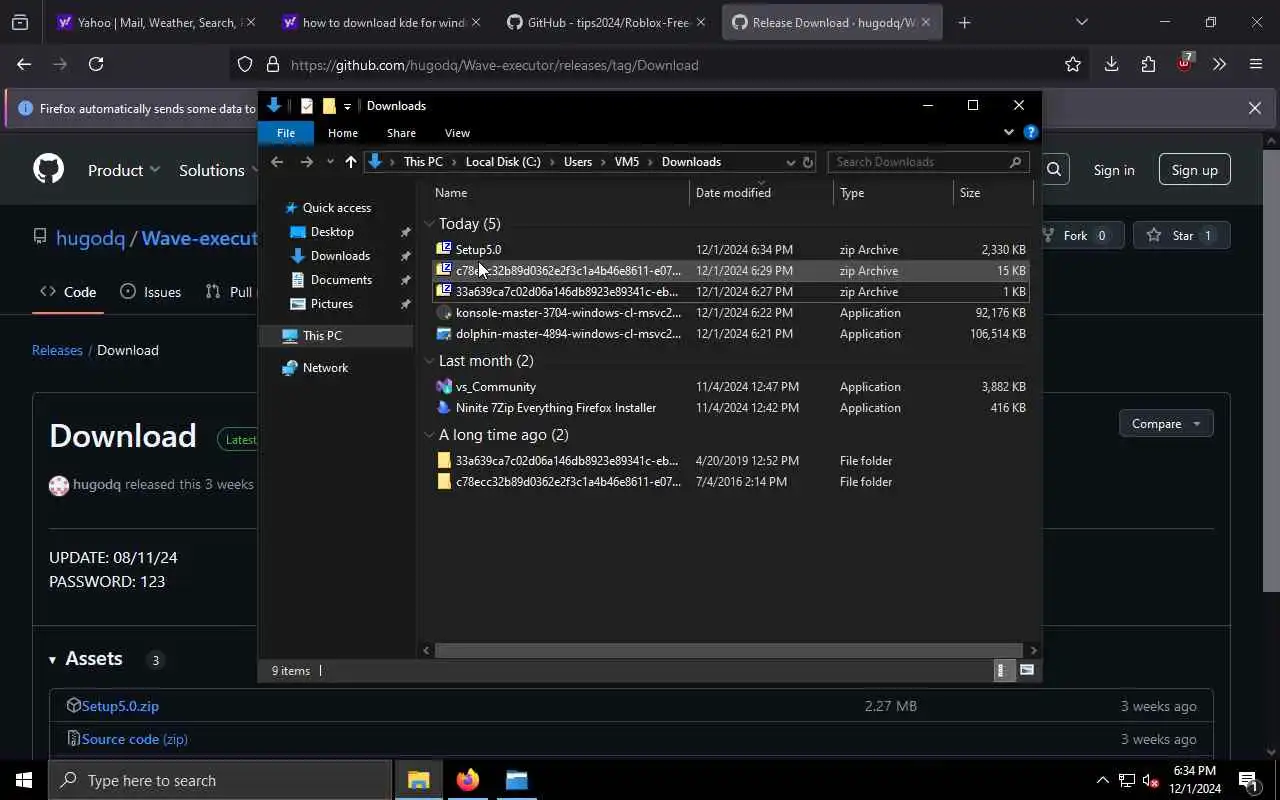Open Firefox hamburger application menu
The image size is (1280, 800).
click(x=1256, y=64)
